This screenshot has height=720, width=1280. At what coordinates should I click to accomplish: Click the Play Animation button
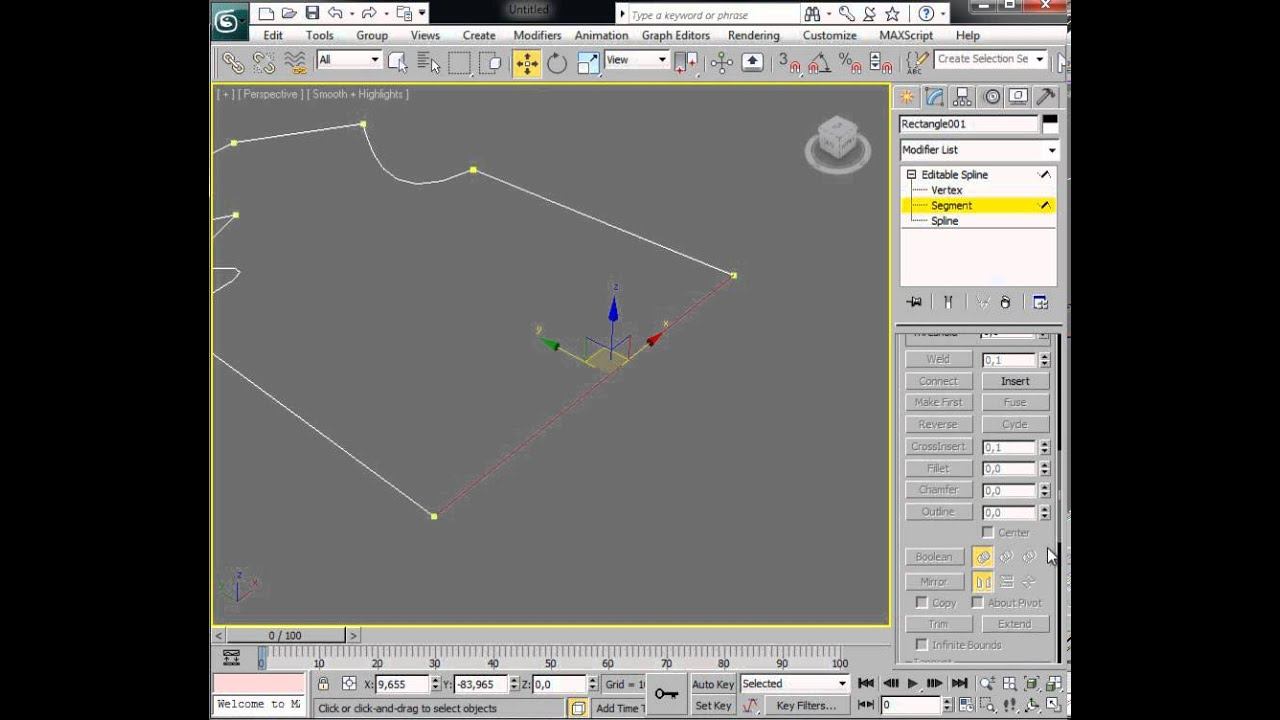pos(912,684)
